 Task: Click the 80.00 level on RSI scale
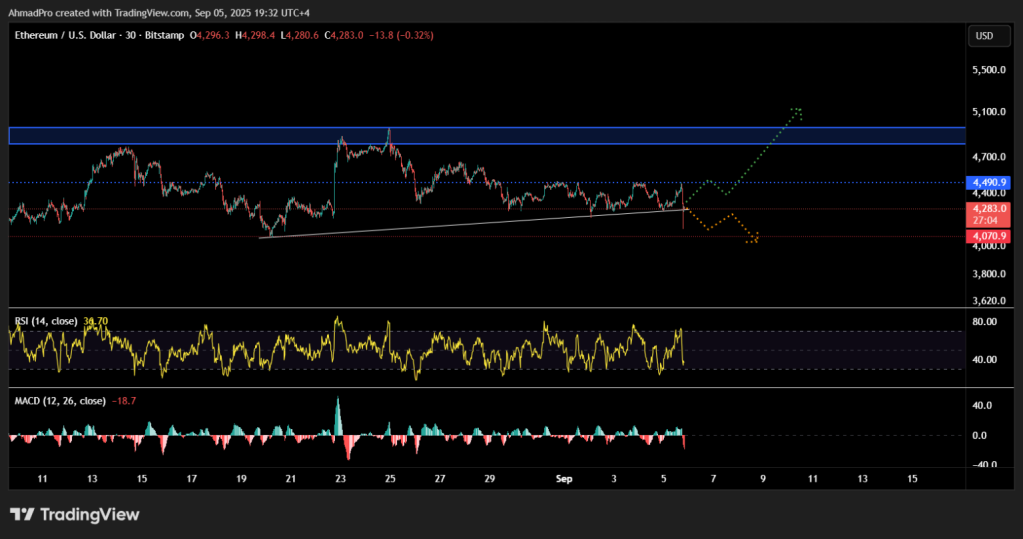click(x=985, y=322)
